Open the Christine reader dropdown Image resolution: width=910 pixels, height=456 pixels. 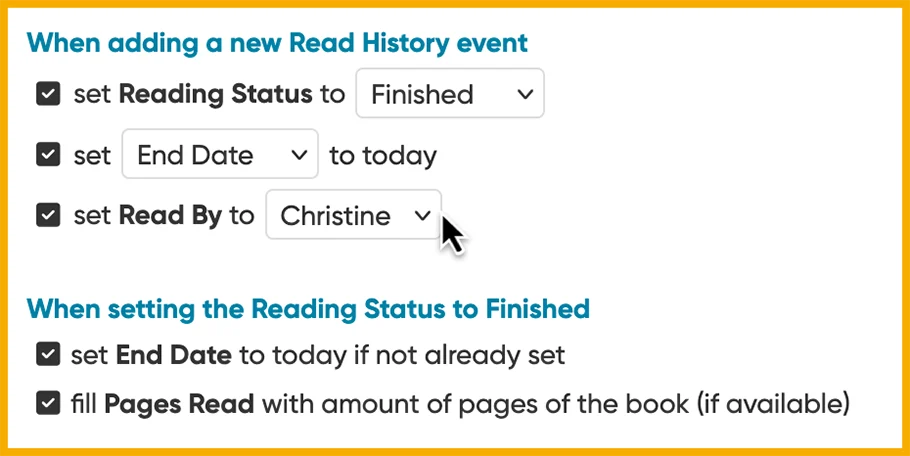(x=352, y=215)
